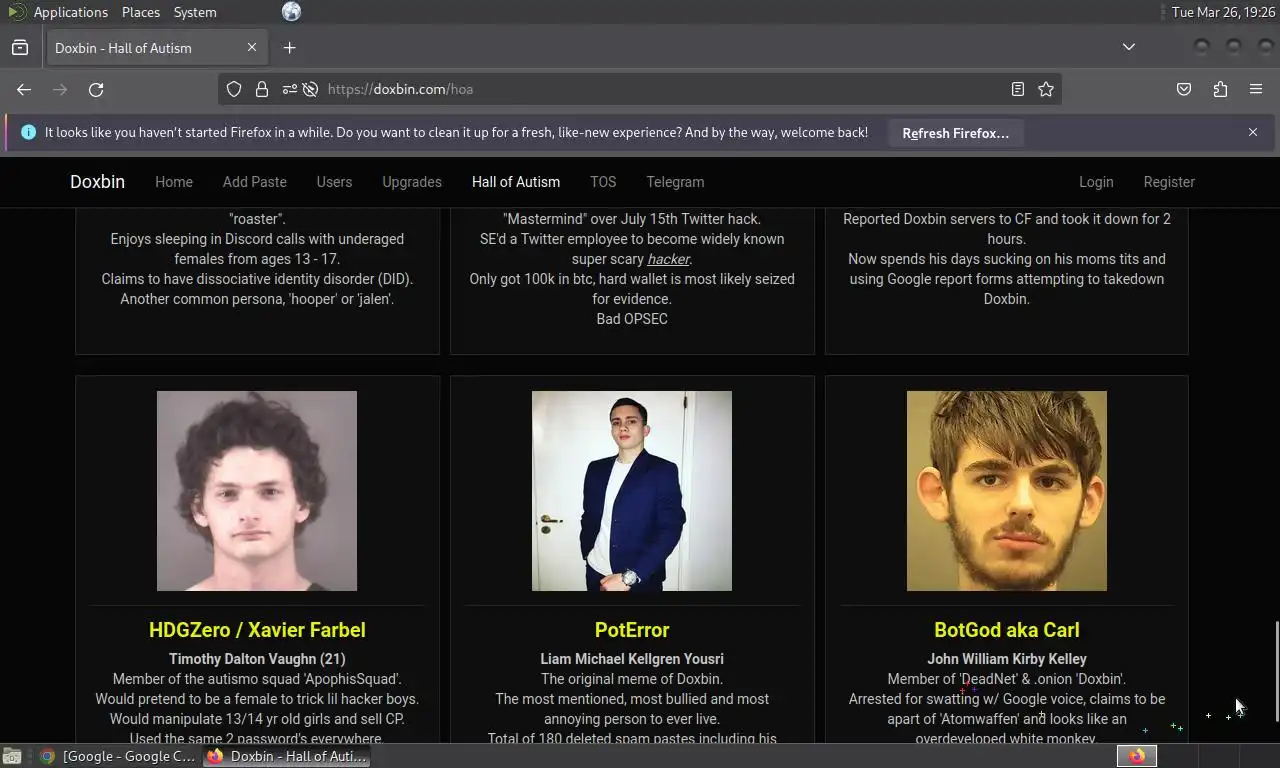This screenshot has height=768, width=1280.
Task: Bookmark this page with the star
Action: click(1046, 89)
